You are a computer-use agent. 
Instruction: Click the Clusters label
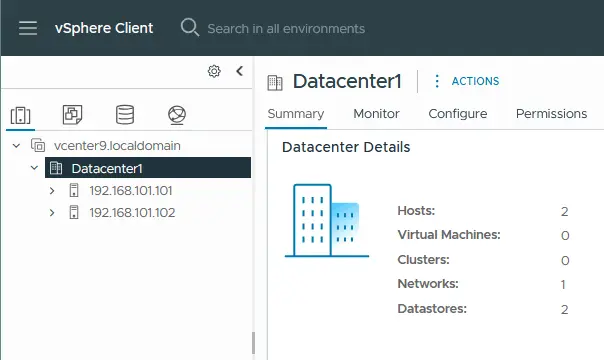click(x=423, y=260)
